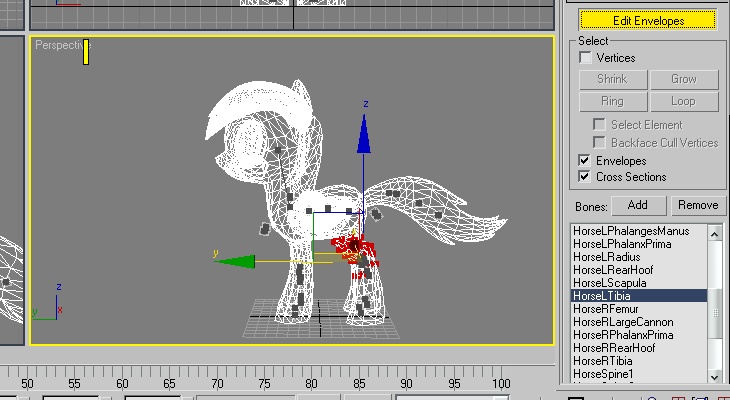Image resolution: width=730 pixels, height=400 pixels.
Task: Click frame 65 on the timeline
Action: point(169,384)
